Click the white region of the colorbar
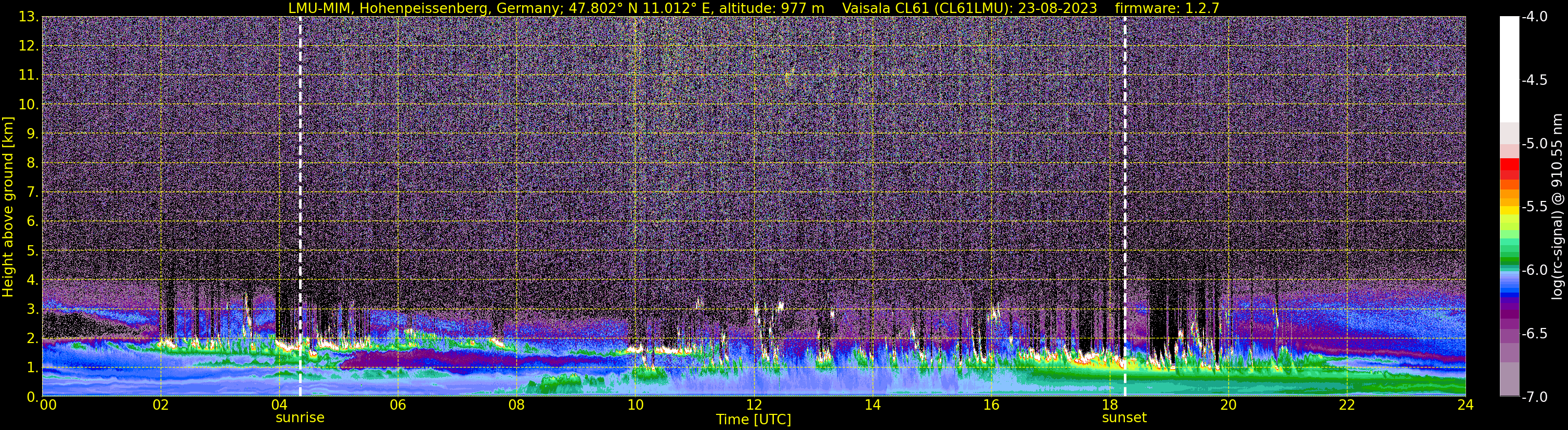The image size is (1568, 430). [1510, 69]
